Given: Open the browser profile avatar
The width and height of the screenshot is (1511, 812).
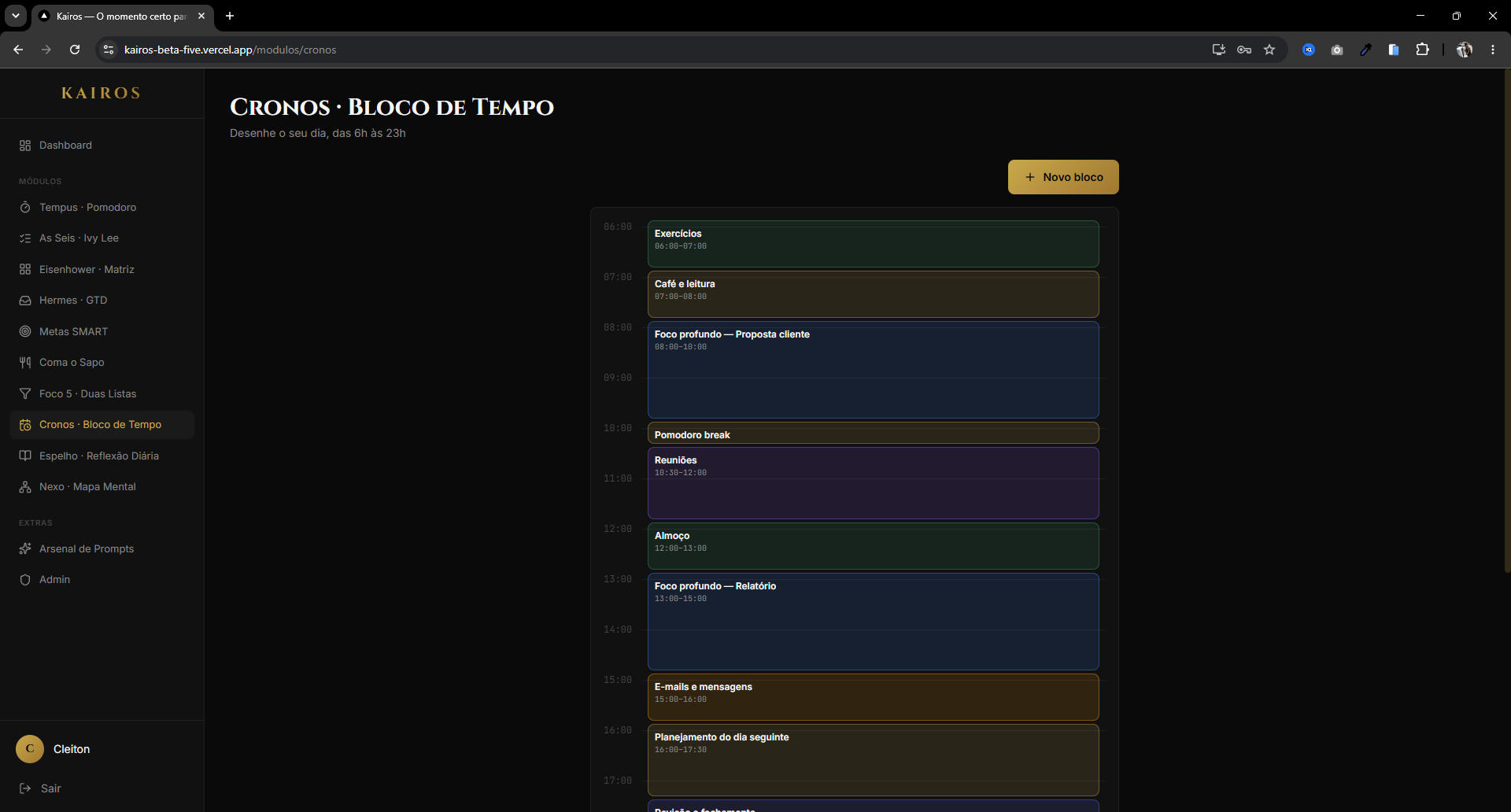Looking at the screenshot, I should [x=1465, y=50].
